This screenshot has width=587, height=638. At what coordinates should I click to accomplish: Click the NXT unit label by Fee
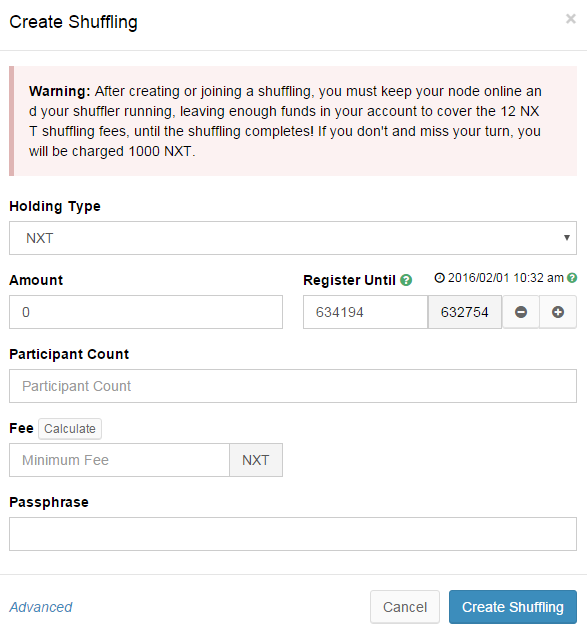click(x=256, y=460)
